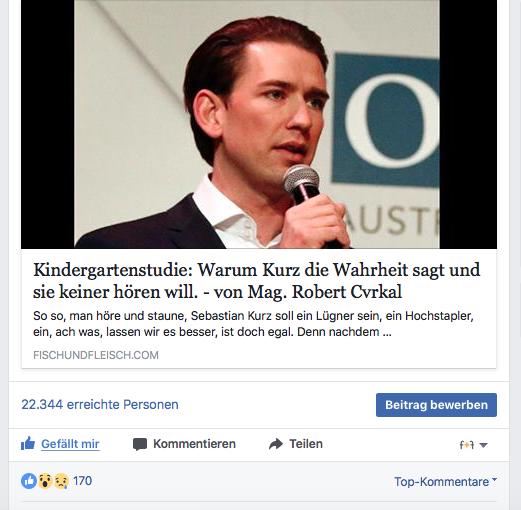The height and width of the screenshot is (510, 521).
Task: Toggle the Gefällt mir like text
Action: point(70,444)
